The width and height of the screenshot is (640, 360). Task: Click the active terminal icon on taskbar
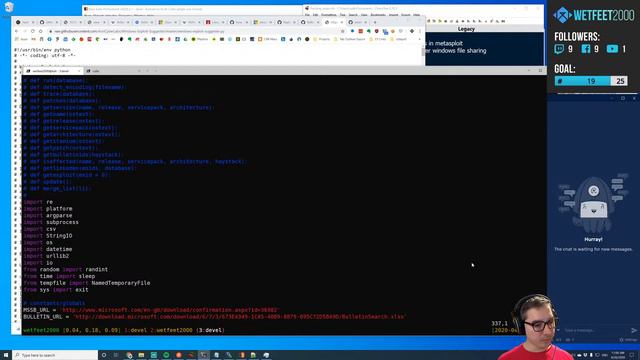tap(204, 355)
